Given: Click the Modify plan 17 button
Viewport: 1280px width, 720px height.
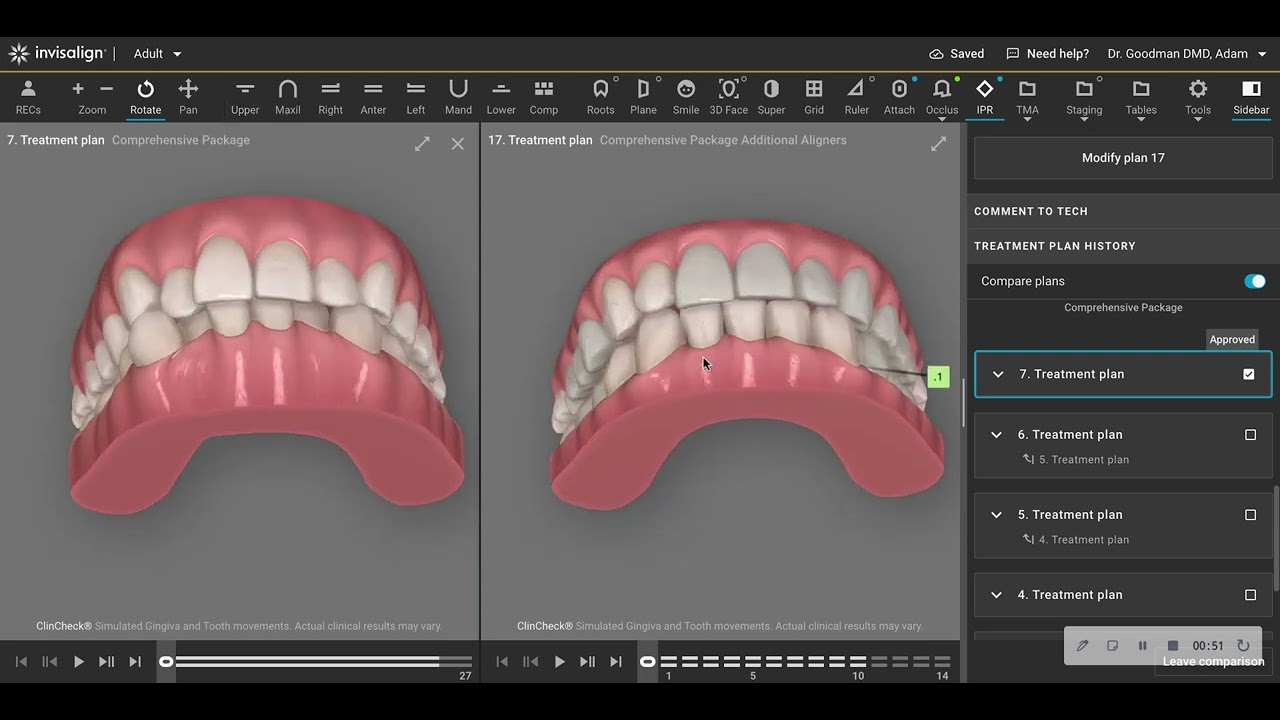Looking at the screenshot, I should tap(1123, 158).
